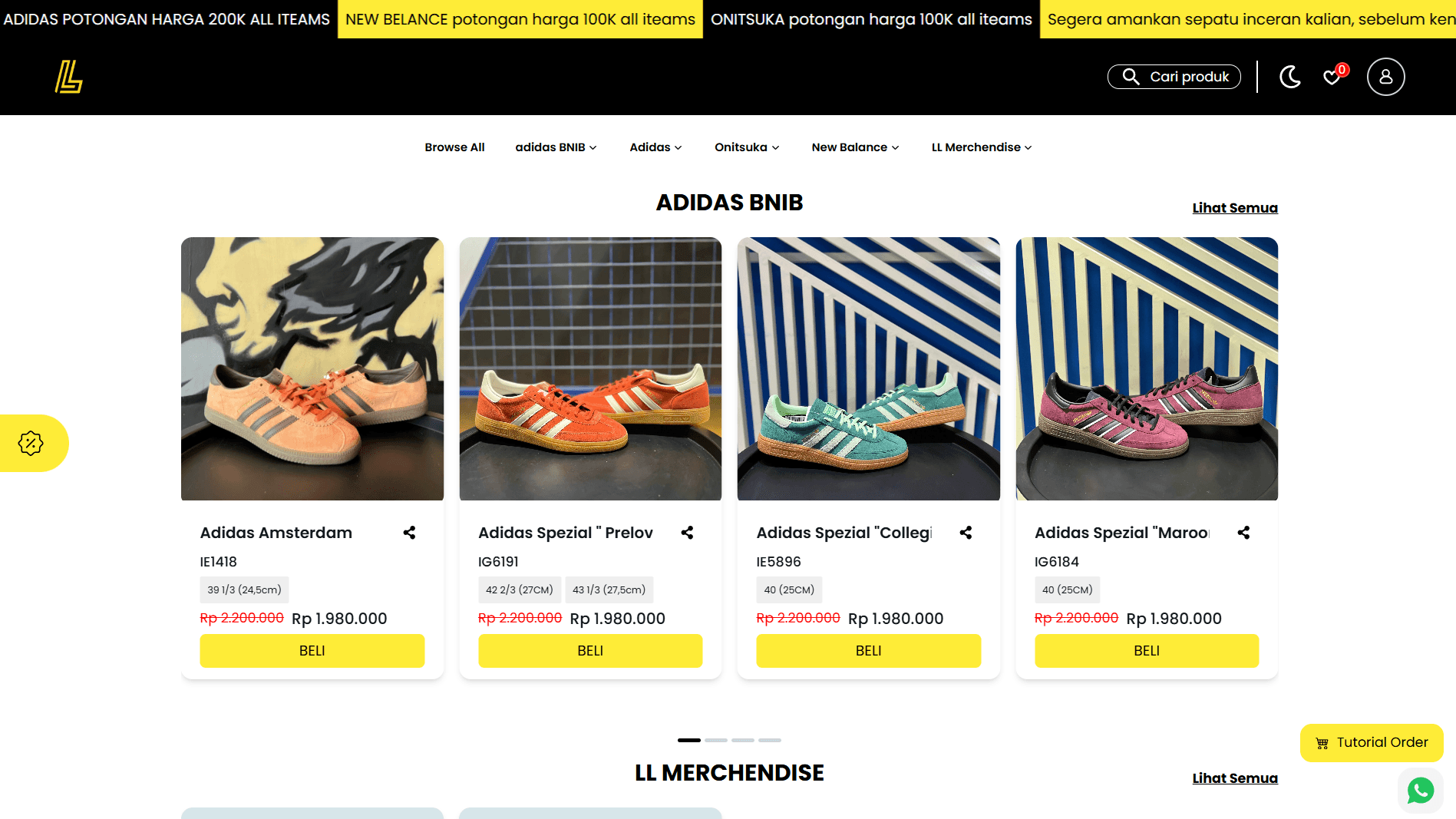Share the Adidas Amsterdam product
The image size is (1456, 819).
409,533
